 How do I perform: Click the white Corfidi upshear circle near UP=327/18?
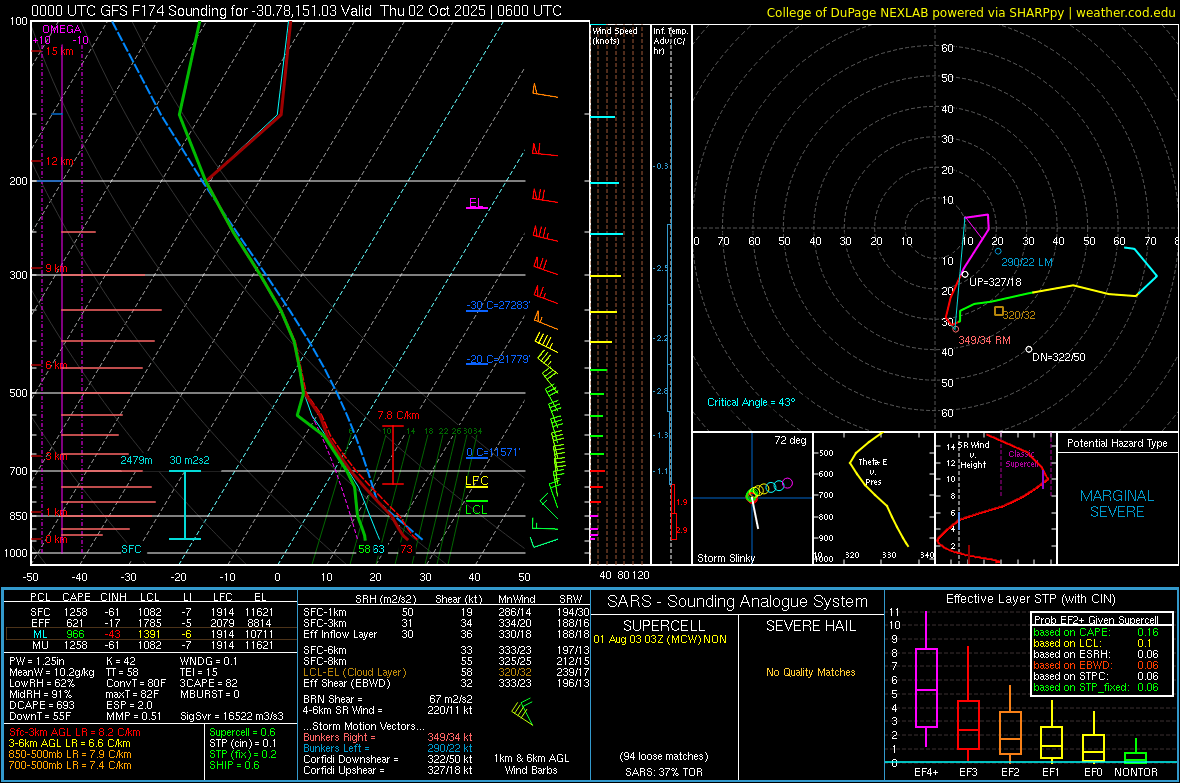[965, 275]
